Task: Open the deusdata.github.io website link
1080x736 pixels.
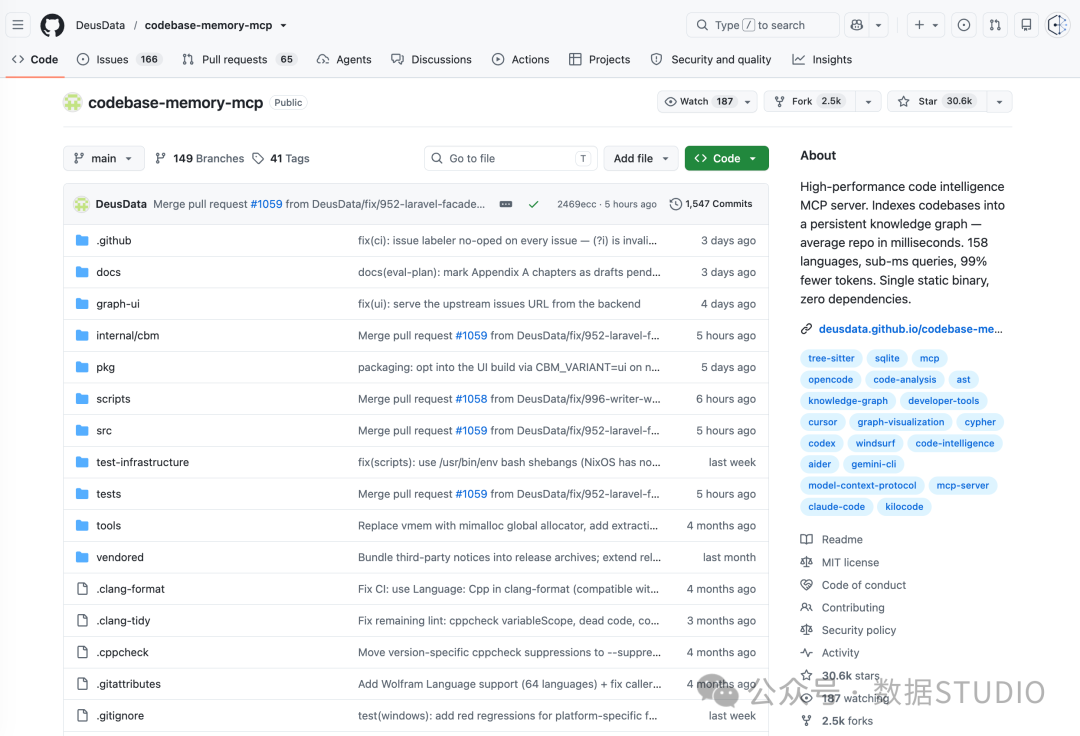Action: tap(911, 329)
